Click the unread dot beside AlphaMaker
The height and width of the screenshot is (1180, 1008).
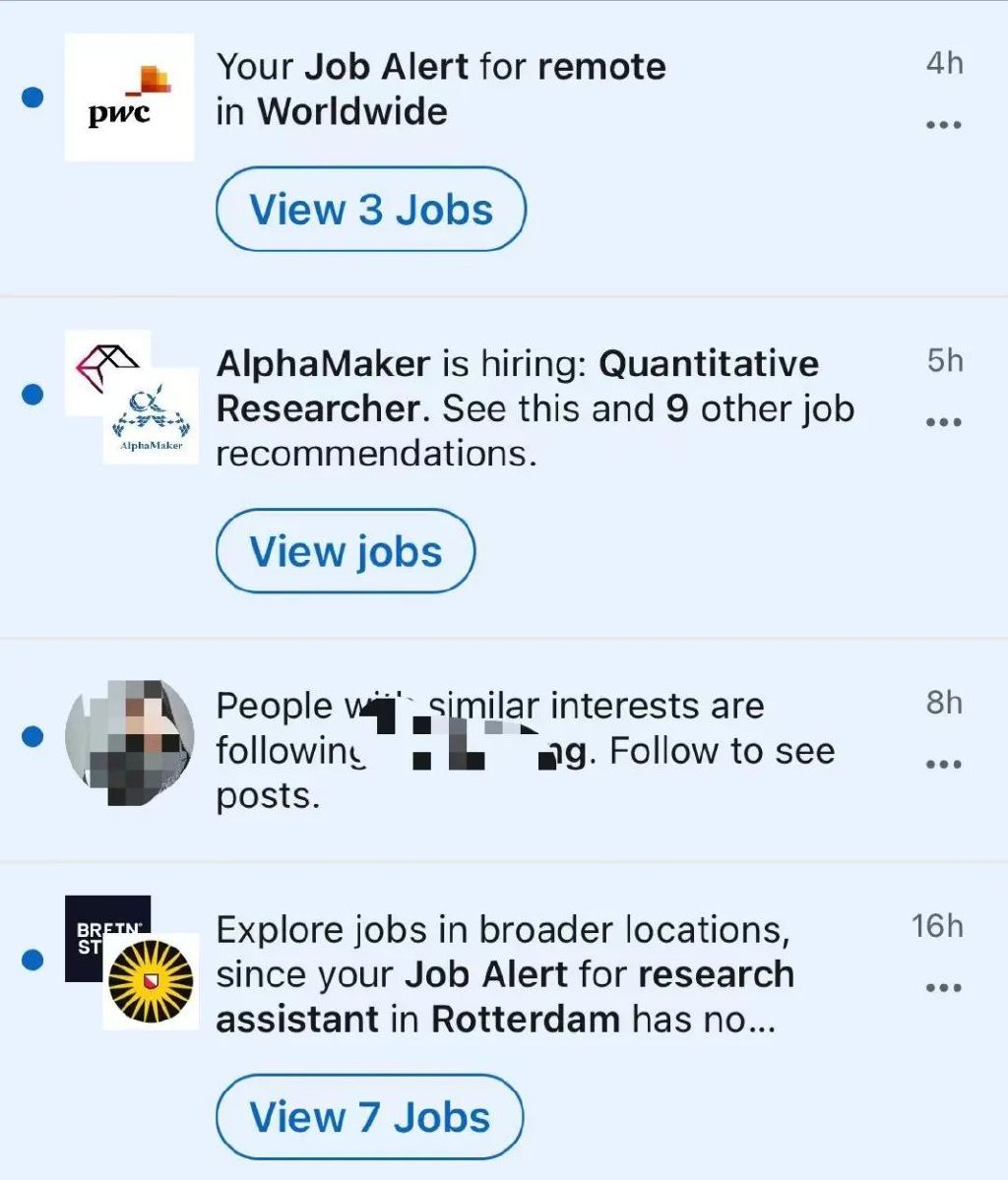32,395
